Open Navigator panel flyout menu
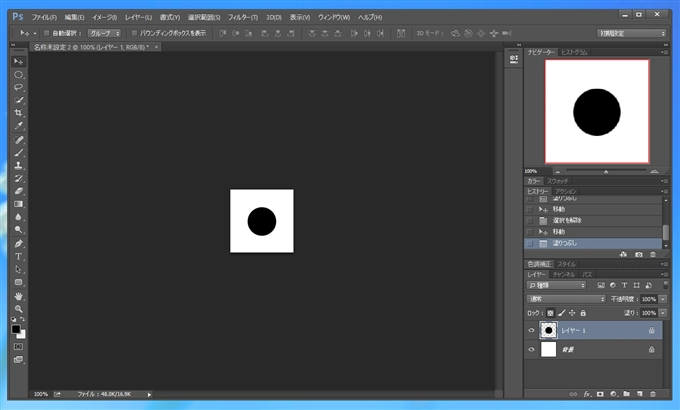The width and height of the screenshot is (680, 410). [x=664, y=52]
